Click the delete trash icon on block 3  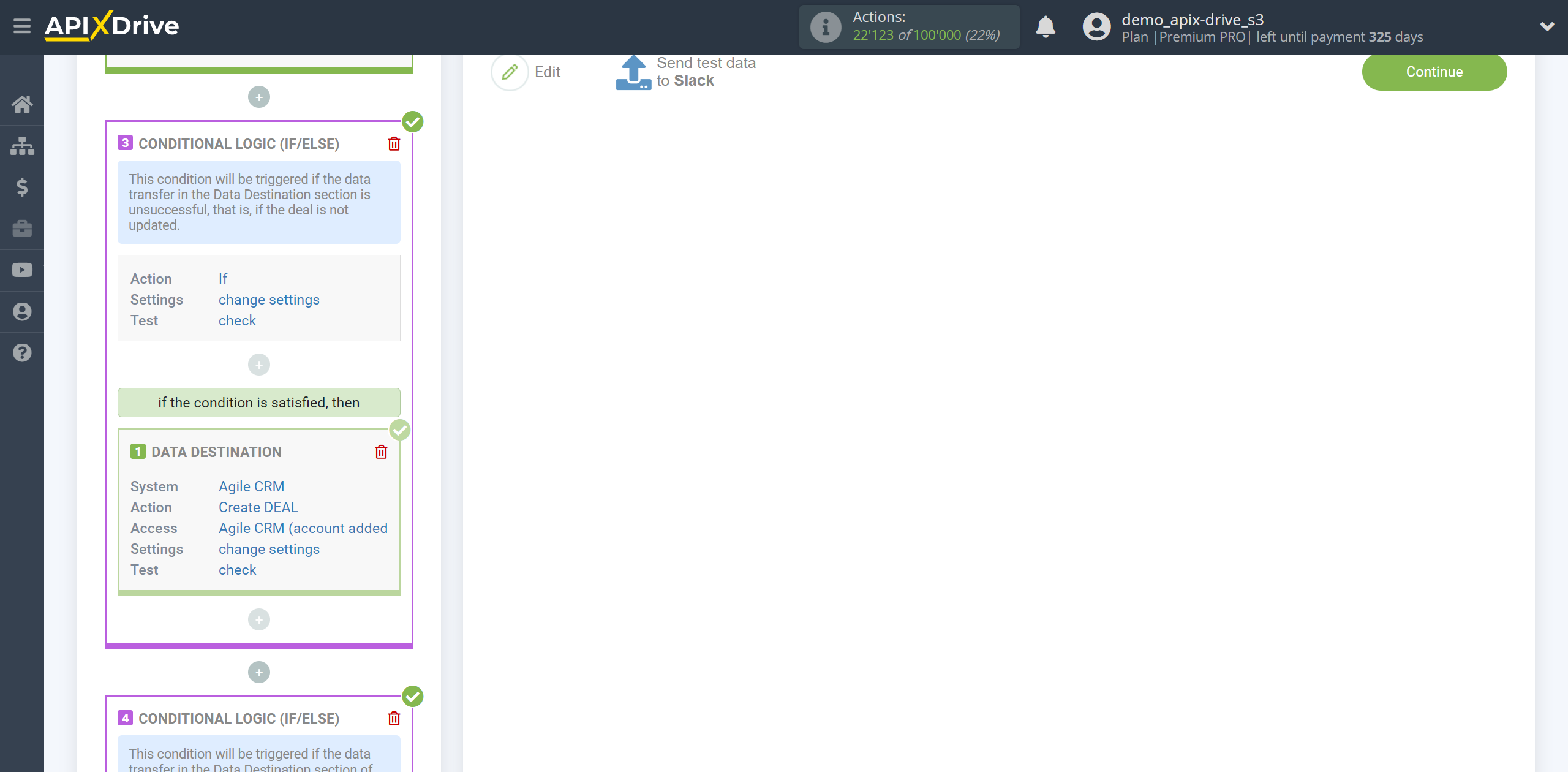click(x=394, y=144)
